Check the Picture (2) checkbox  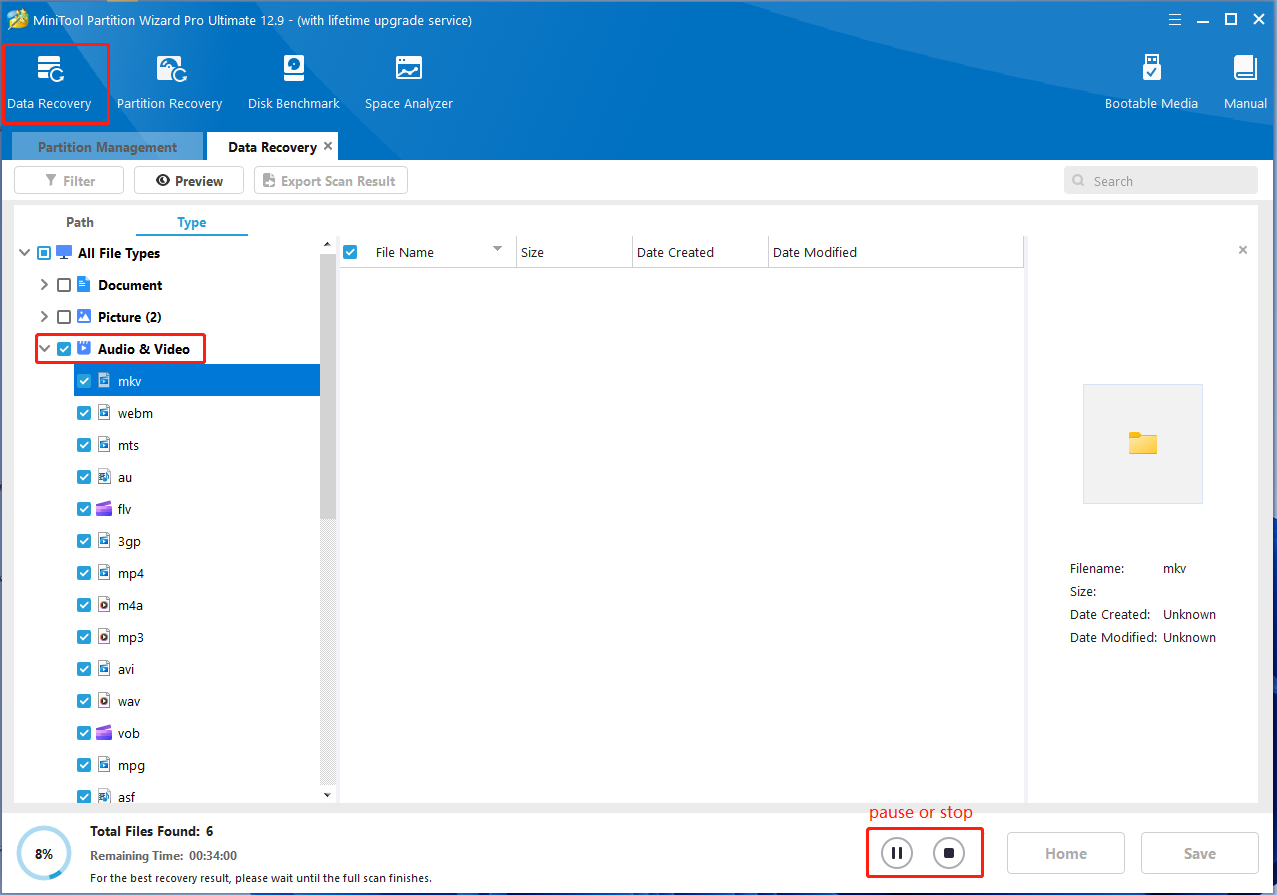[64, 317]
